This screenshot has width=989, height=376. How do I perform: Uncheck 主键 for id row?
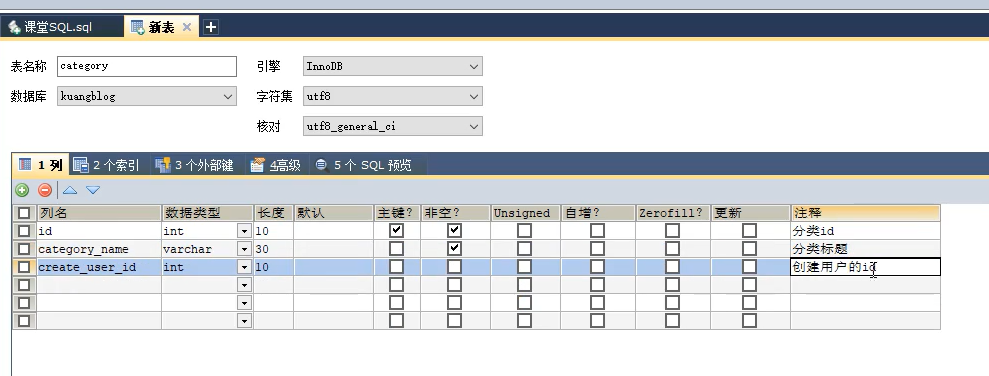click(396, 231)
